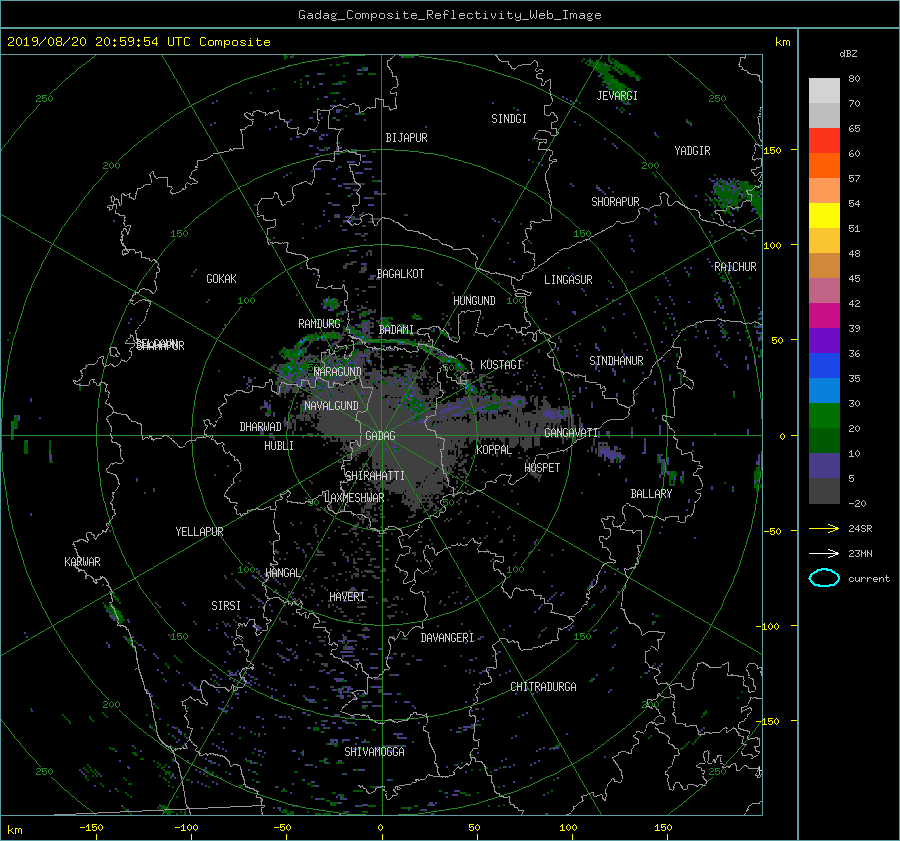Click the BIJAPUR city label
Image resolution: width=900 pixels, height=841 pixels.
pyautogui.click(x=406, y=138)
